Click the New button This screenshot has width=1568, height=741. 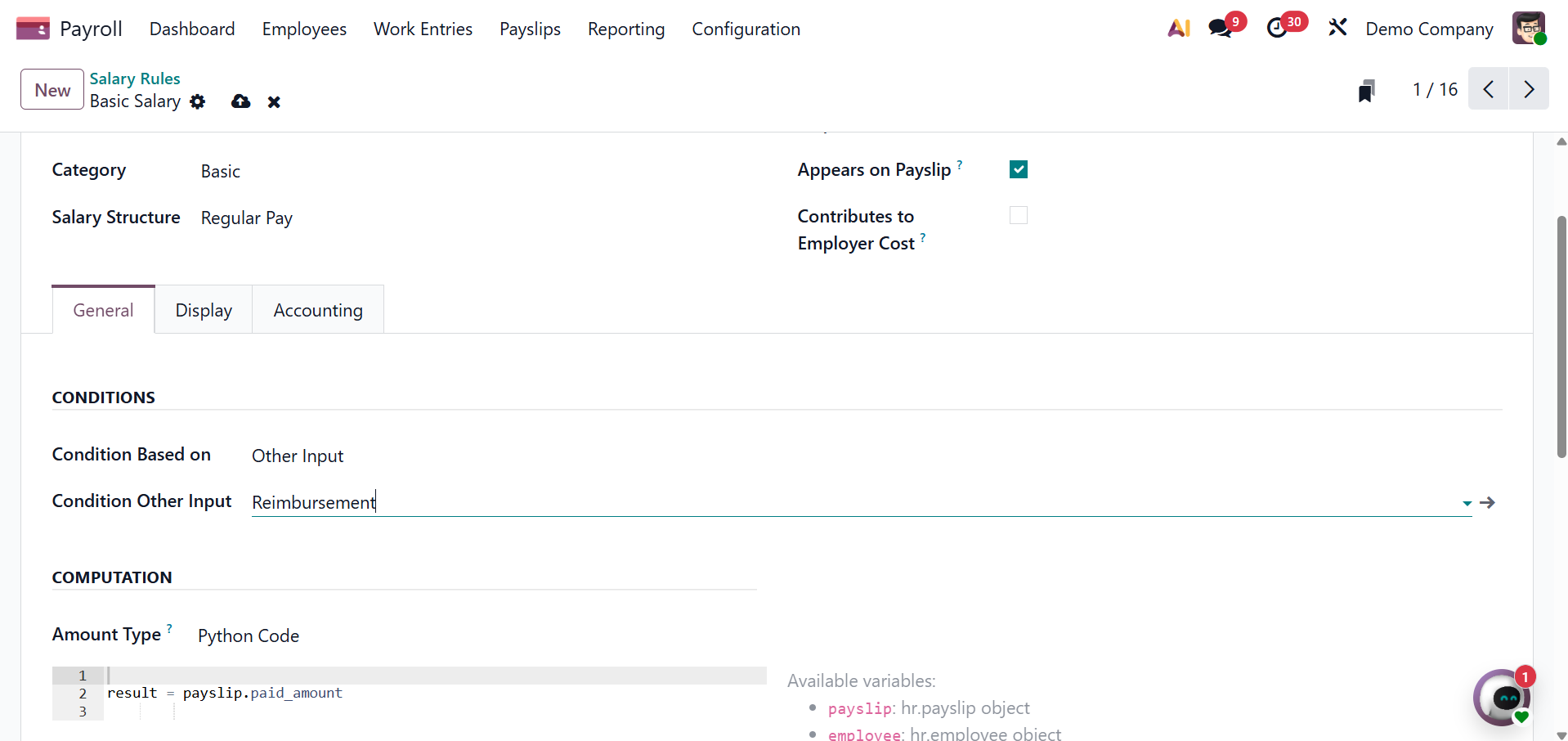click(52, 90)
